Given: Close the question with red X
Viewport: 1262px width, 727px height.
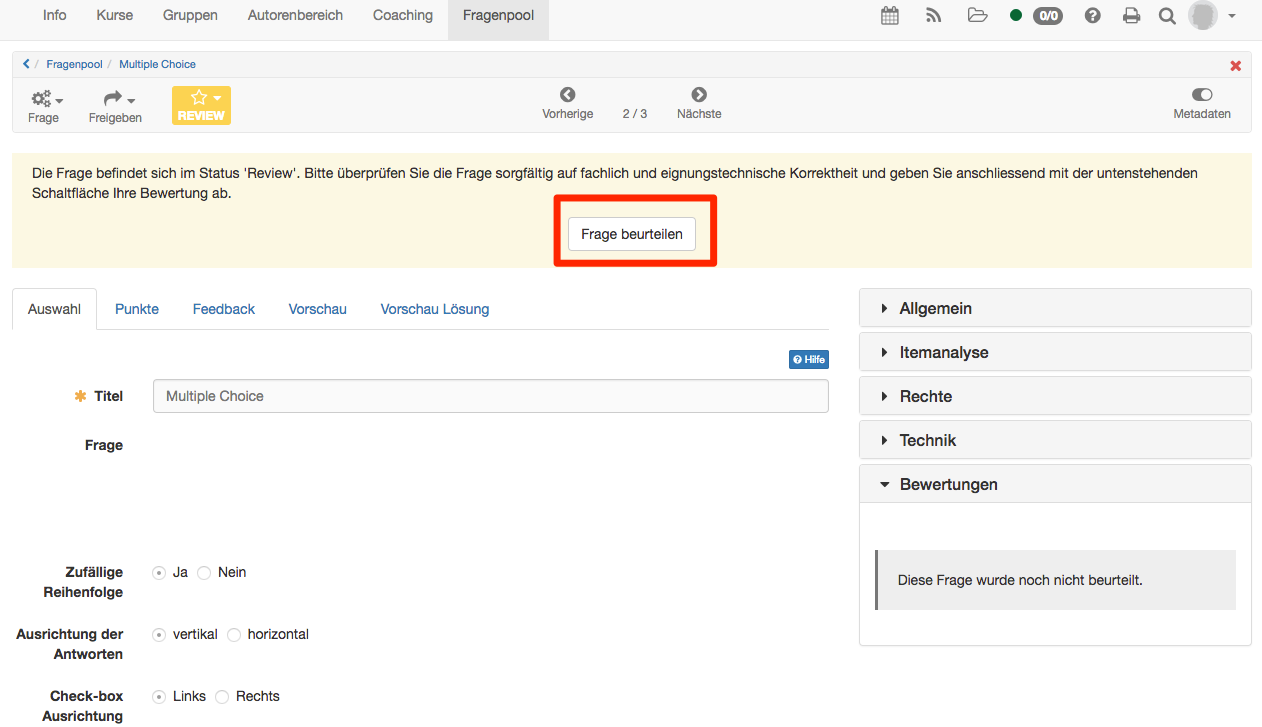Looking at the screenshot, I should 1235,65.
